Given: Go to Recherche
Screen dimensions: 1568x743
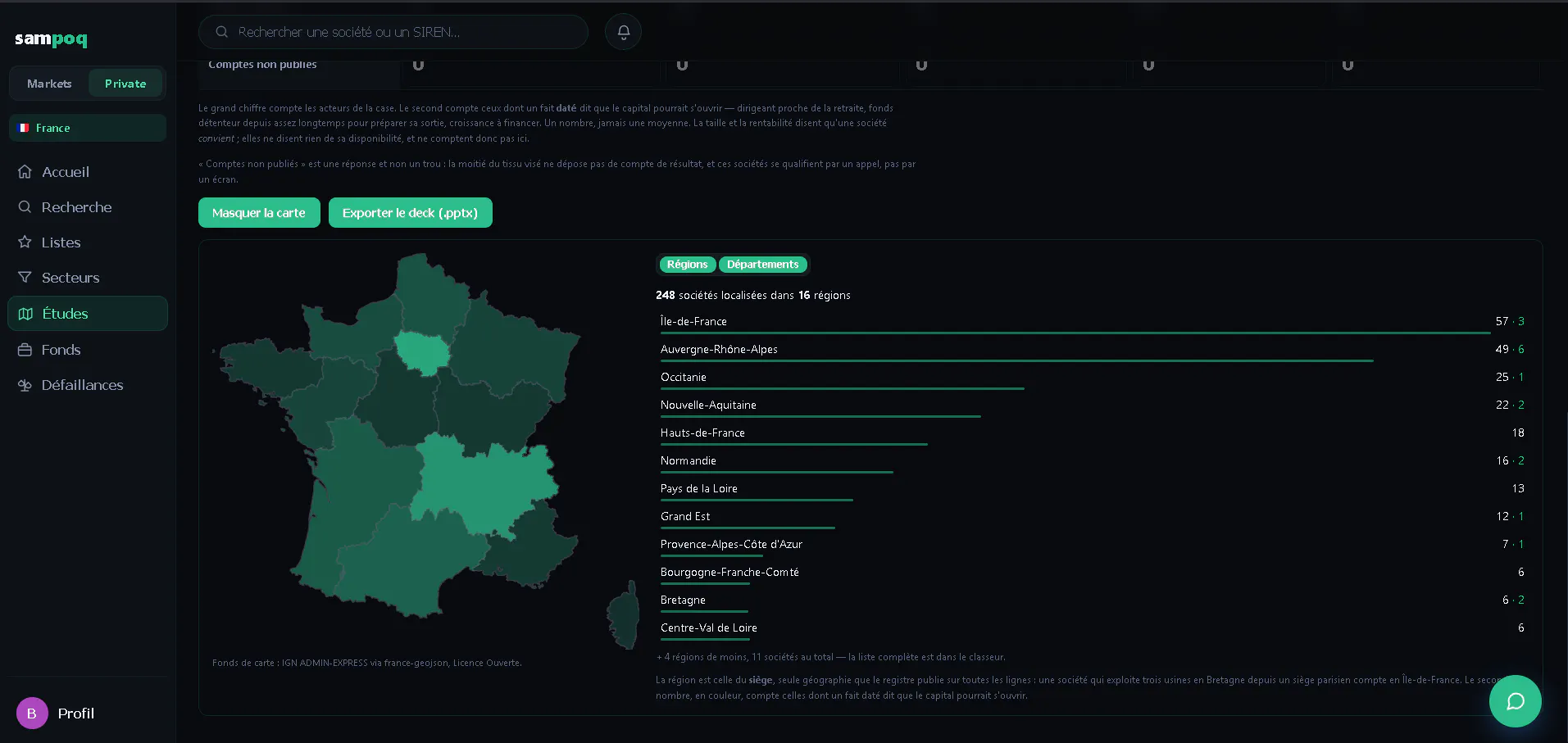Looking at the screenshot, I should click(x=88, y=207).
